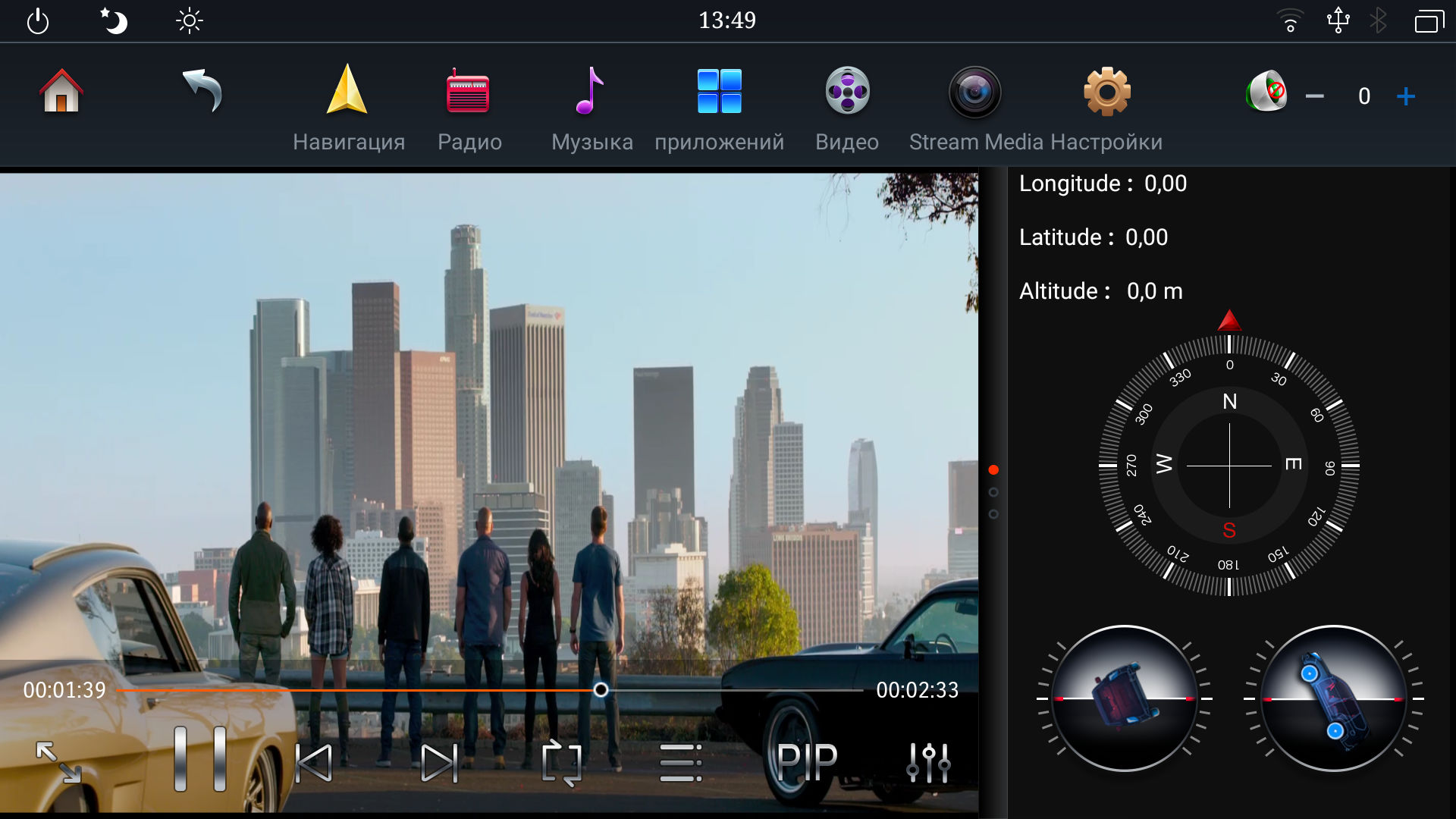Skip to next video
Screen dimensions: 1456x819
pos(439,763)
